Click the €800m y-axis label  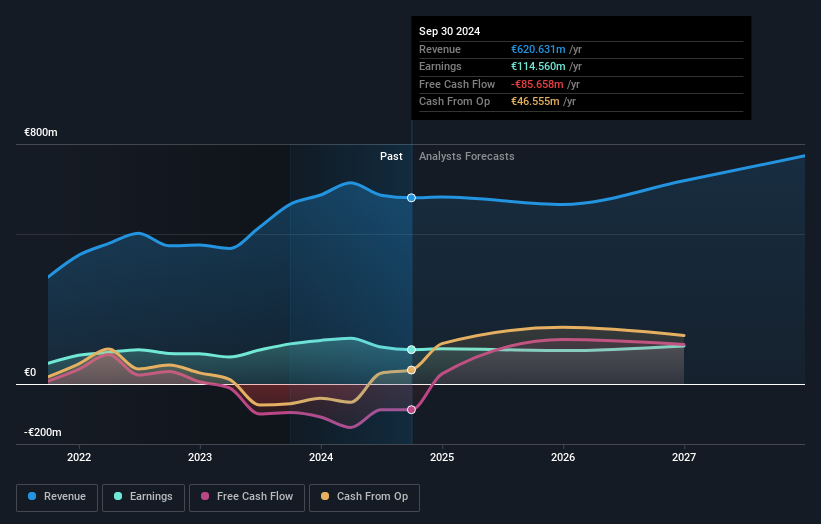(40, 132)
